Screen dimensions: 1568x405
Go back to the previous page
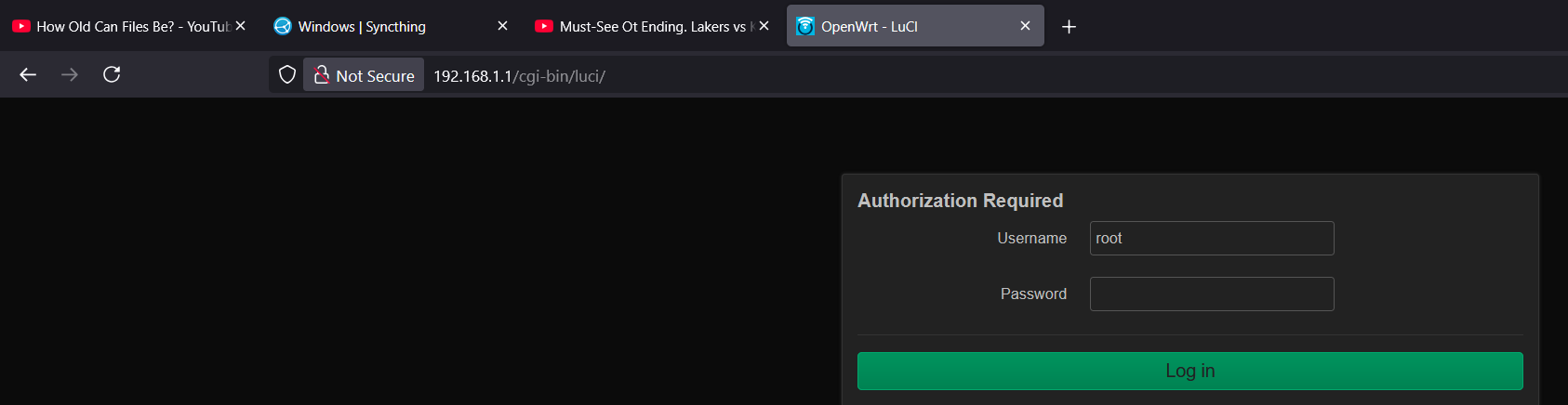(28, 75)
